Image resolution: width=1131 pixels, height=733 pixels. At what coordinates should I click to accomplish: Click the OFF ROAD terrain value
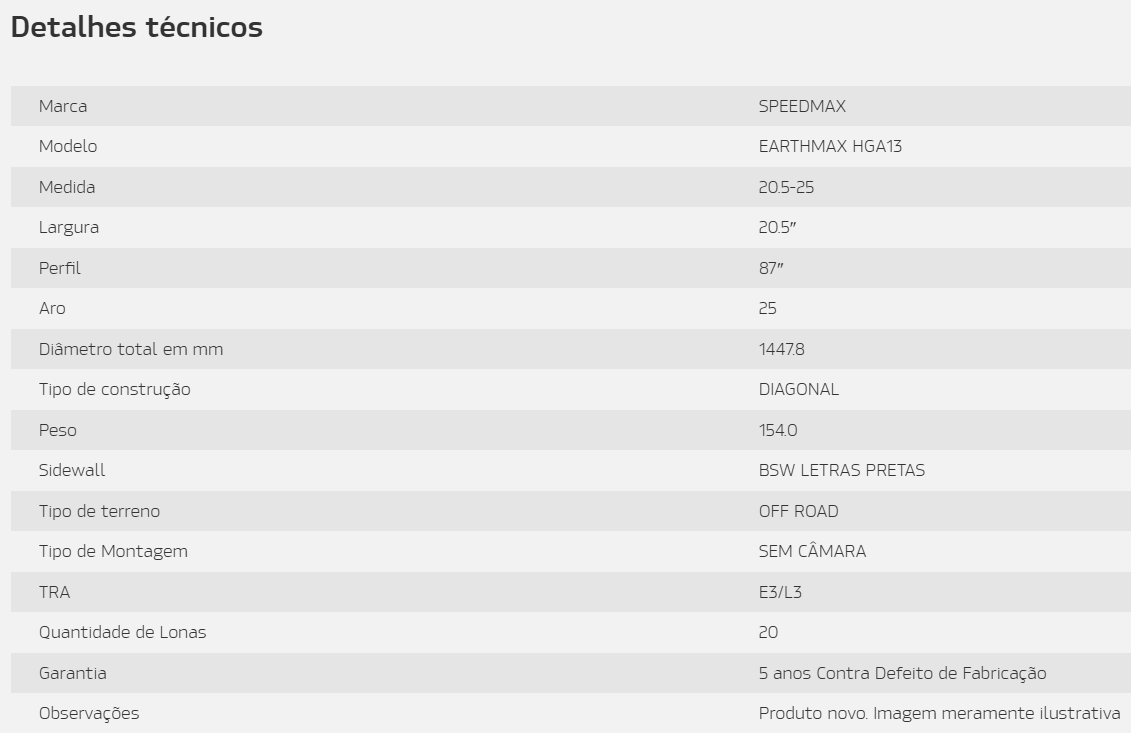[798, 512]
